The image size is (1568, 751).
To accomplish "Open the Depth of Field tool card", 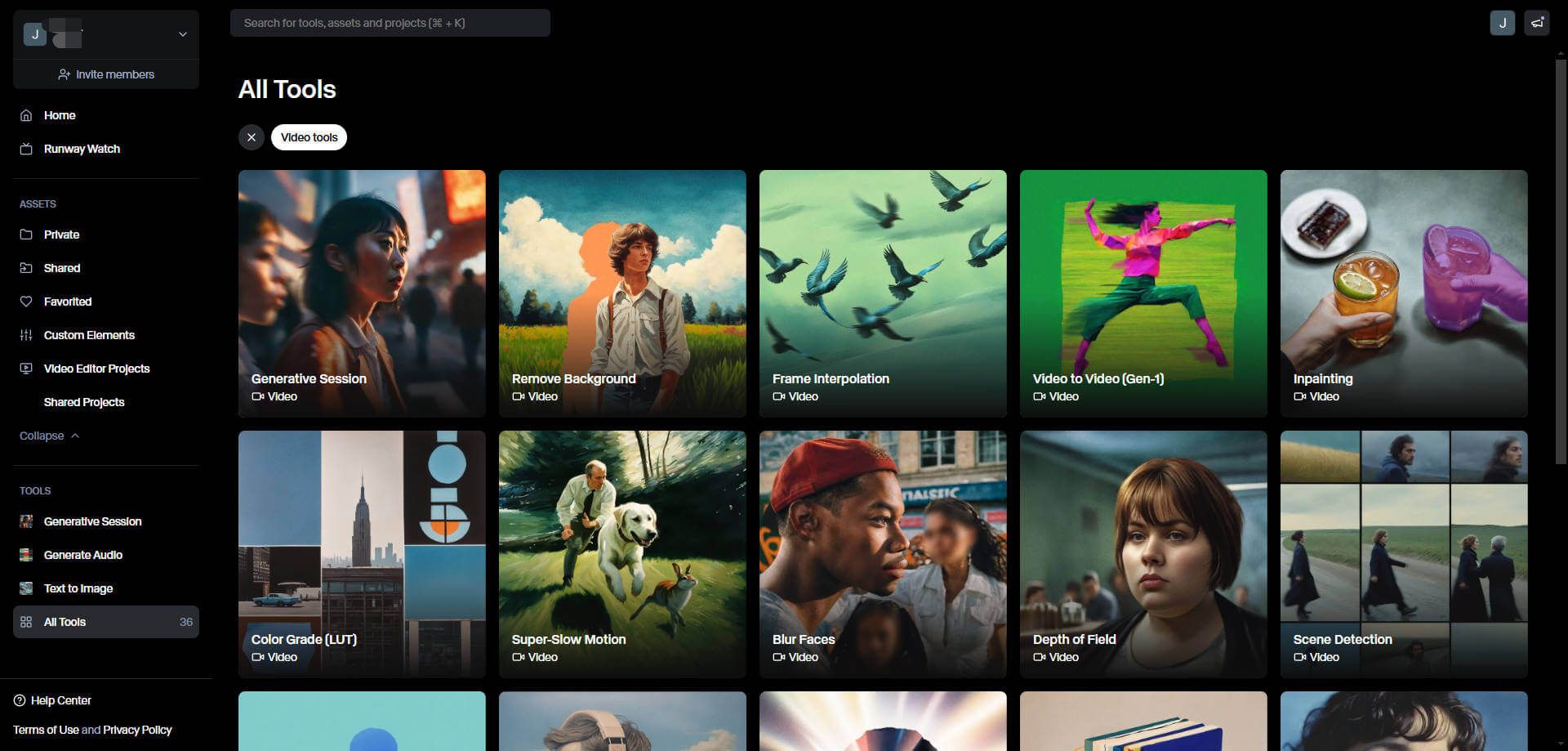I will point(1143,554).
